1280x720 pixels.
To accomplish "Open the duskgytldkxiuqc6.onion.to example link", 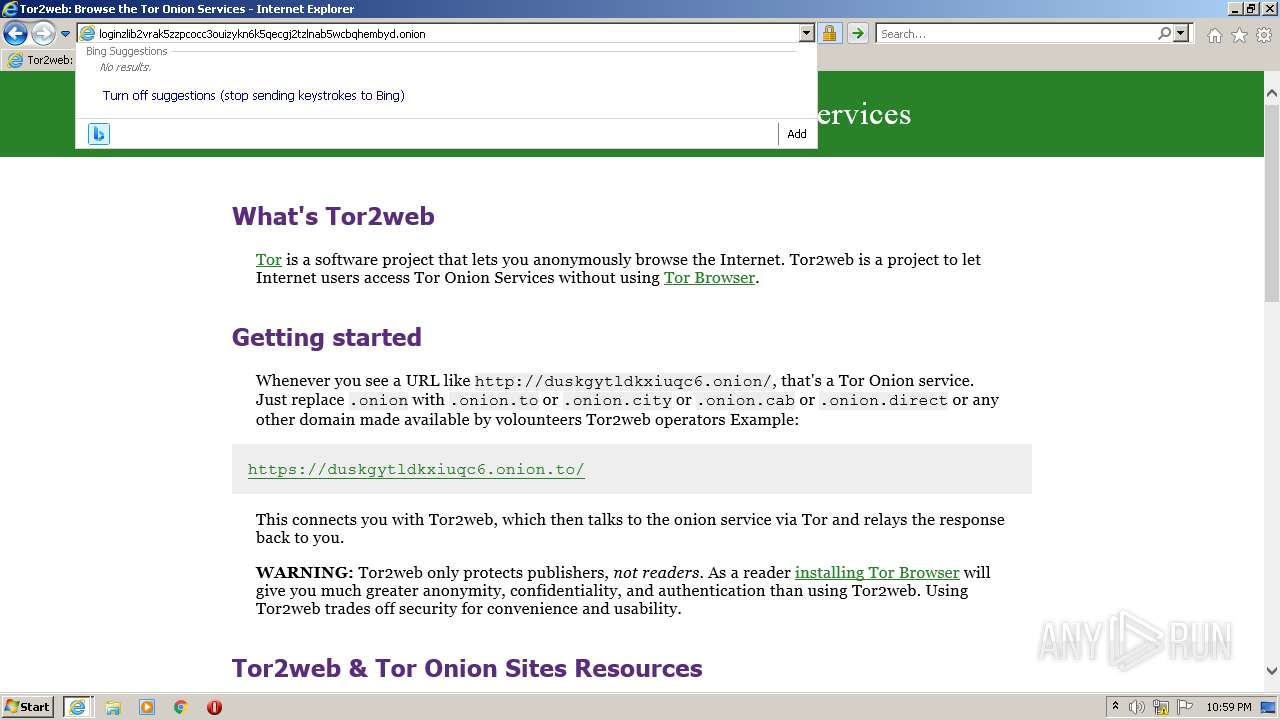I will point(416,469).
